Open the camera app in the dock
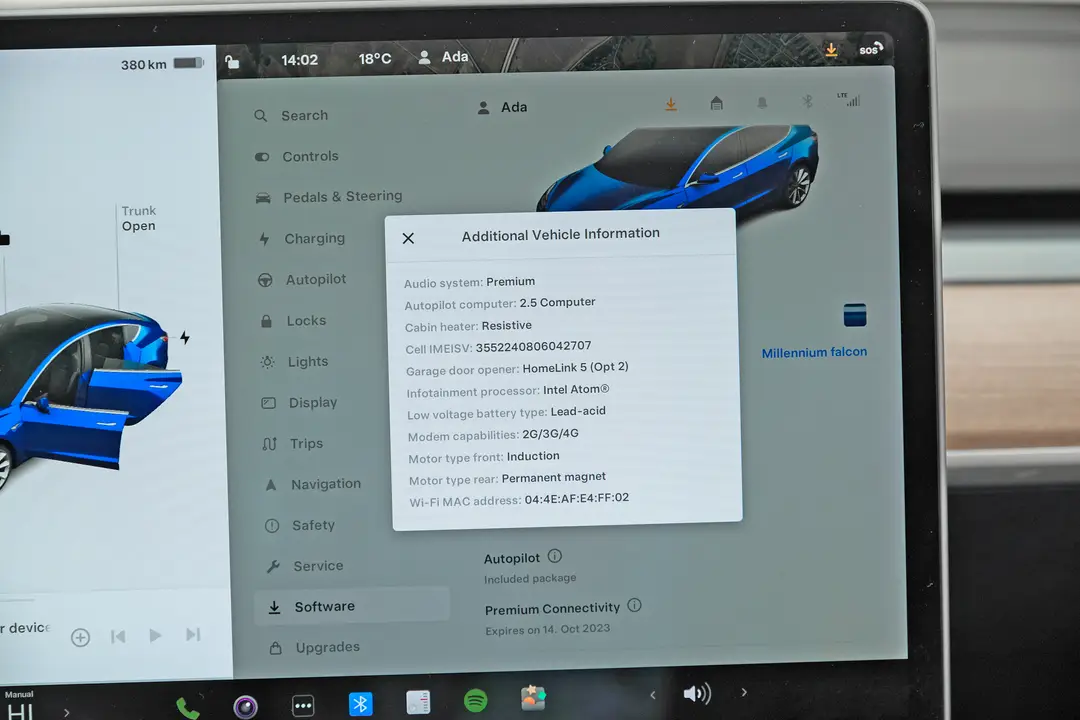The height and width of the screenshot is (720, 1080). 245,706
